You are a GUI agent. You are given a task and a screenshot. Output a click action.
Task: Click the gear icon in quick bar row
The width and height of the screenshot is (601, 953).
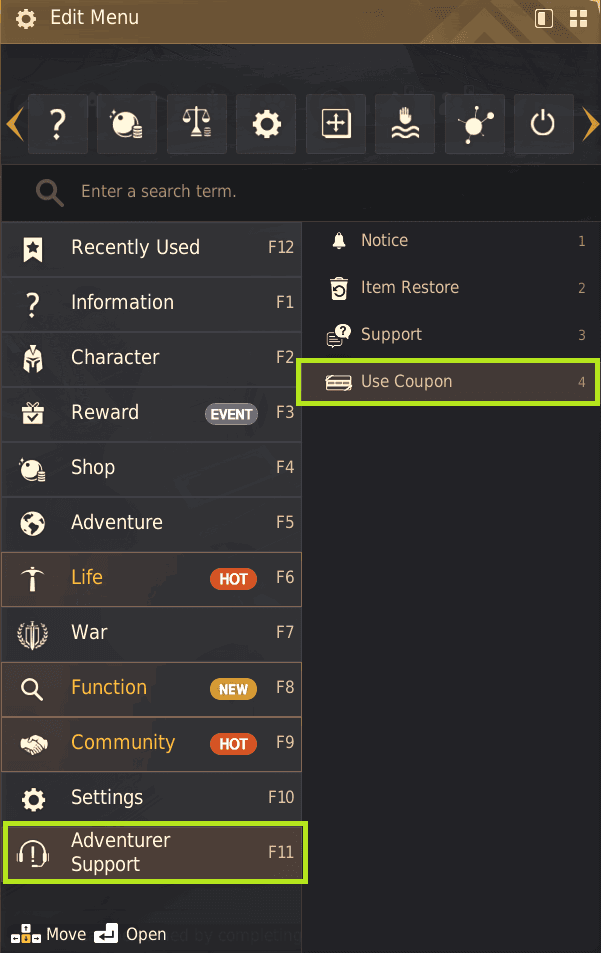point(266,124)
